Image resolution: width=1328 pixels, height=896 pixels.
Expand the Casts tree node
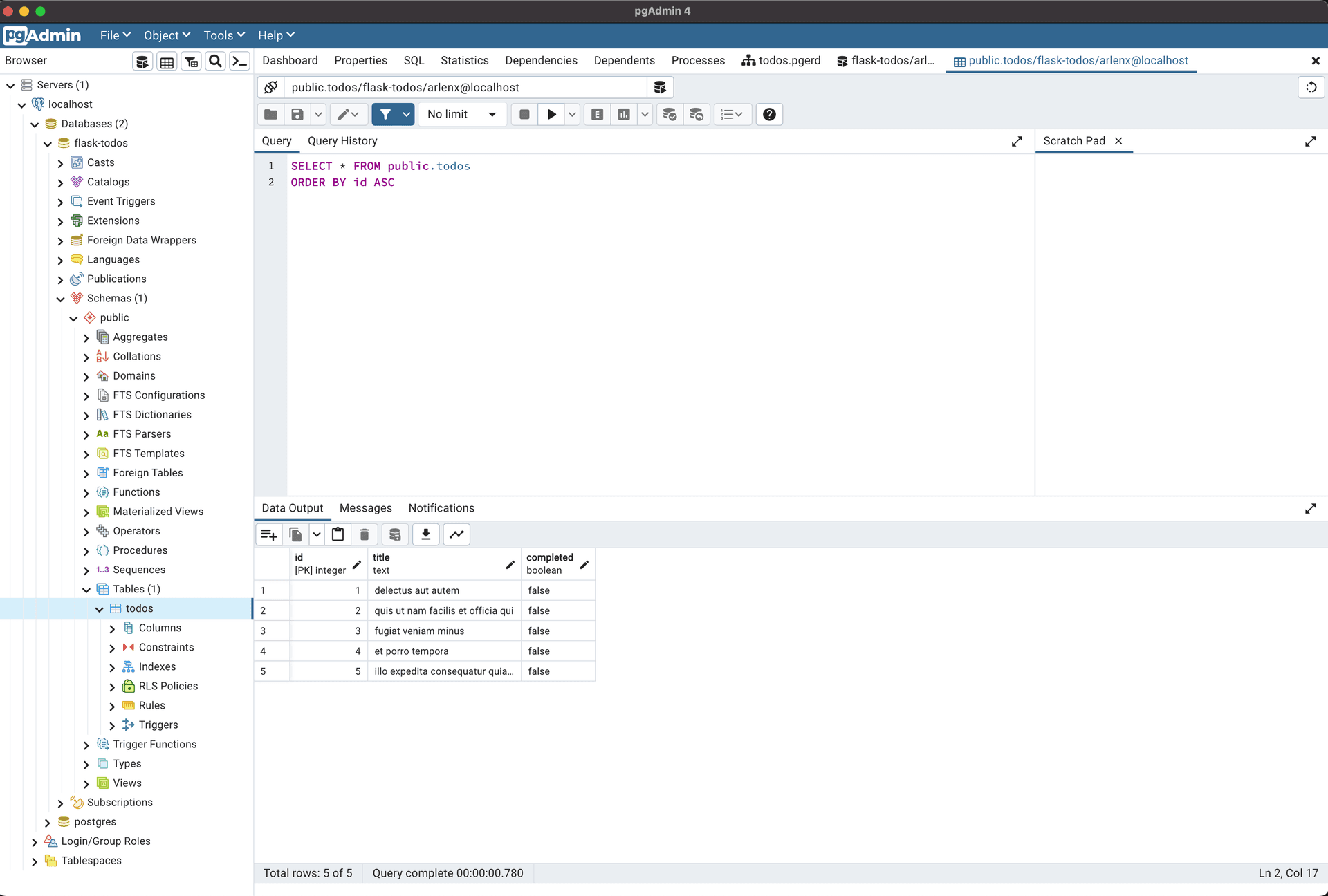[60, 163]
